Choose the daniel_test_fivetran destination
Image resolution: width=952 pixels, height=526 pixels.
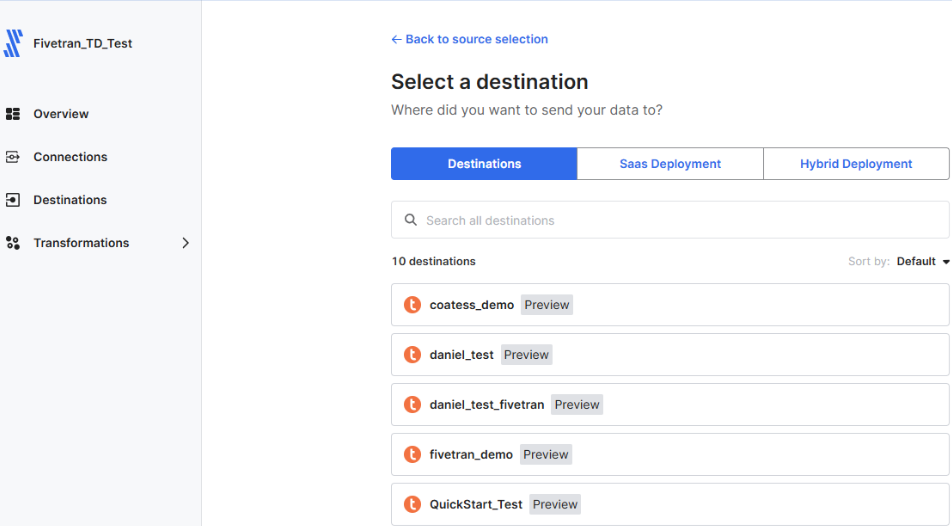[x=487, y=405]
